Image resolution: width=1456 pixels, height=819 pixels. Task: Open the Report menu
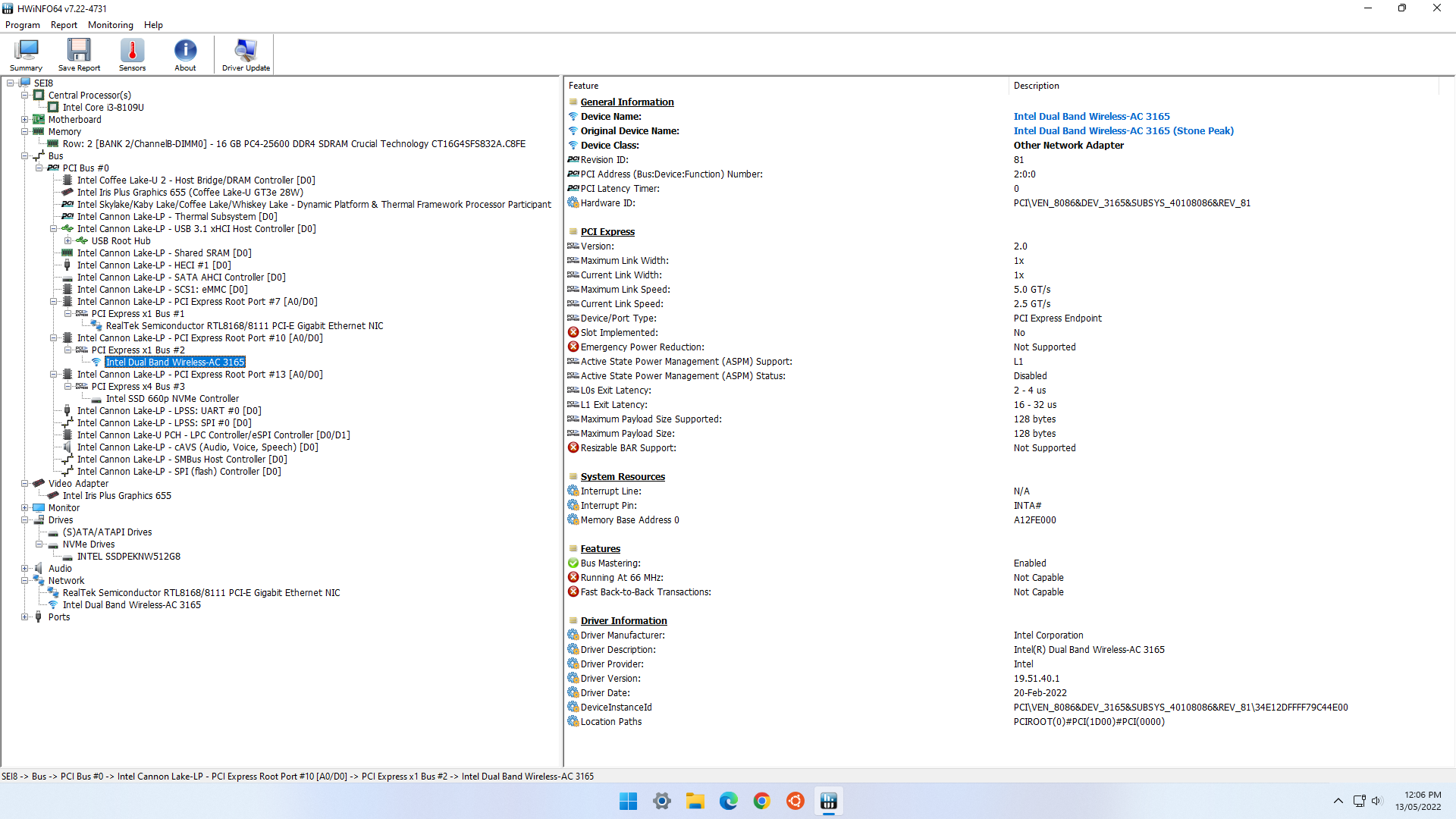(64, 25)
